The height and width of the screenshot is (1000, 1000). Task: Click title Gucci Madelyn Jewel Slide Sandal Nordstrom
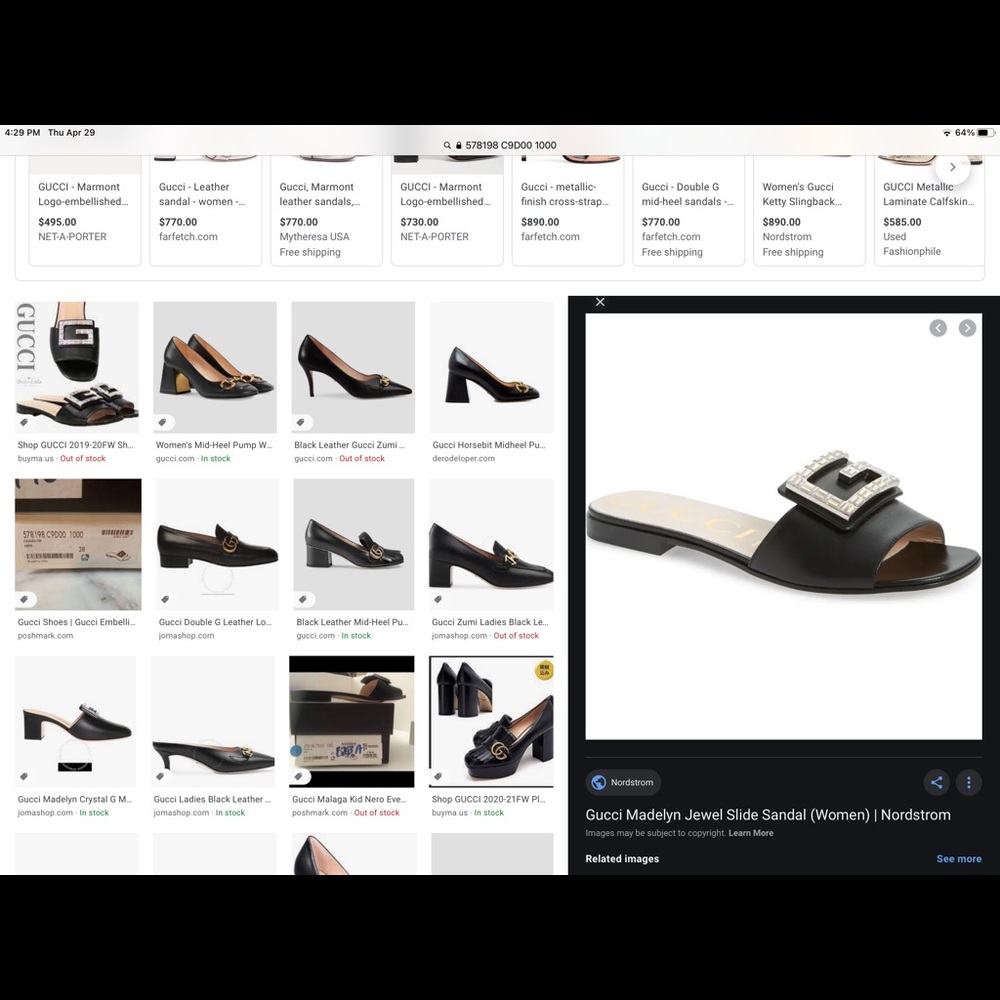[768, 814]
